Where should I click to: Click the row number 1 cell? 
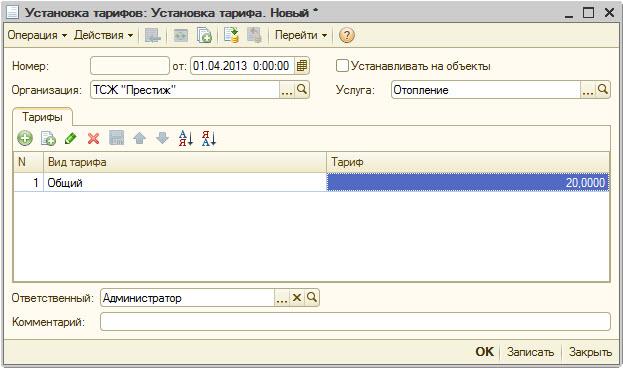coord(28,183)
